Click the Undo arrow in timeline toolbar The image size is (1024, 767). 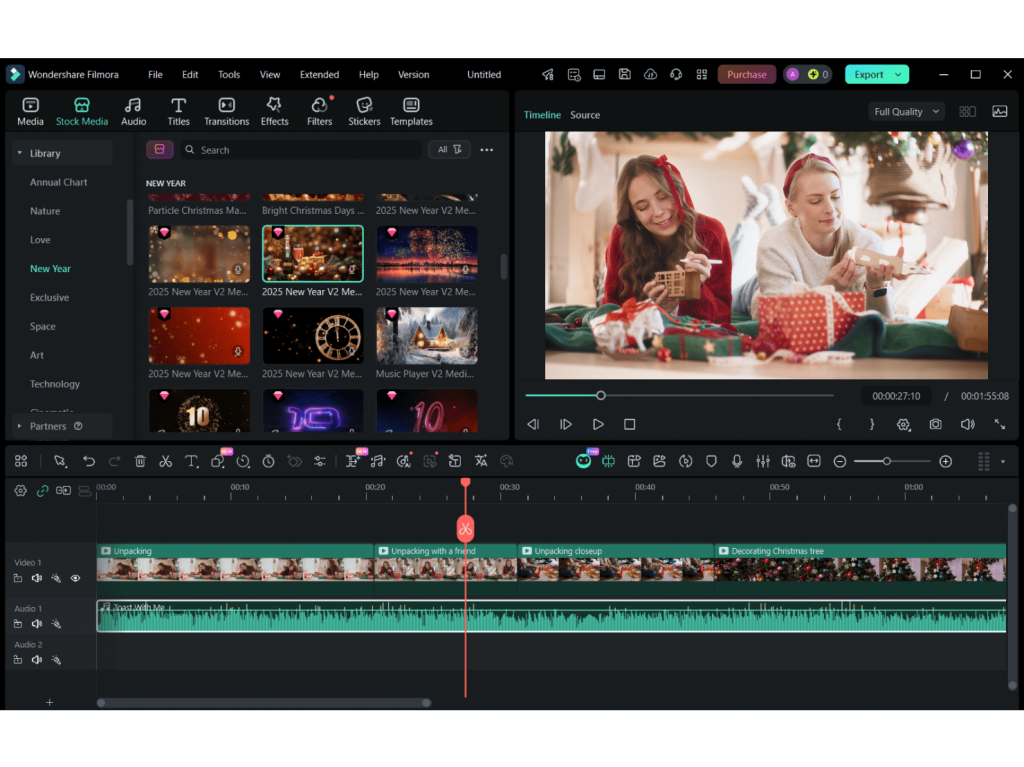coord(89,461)
